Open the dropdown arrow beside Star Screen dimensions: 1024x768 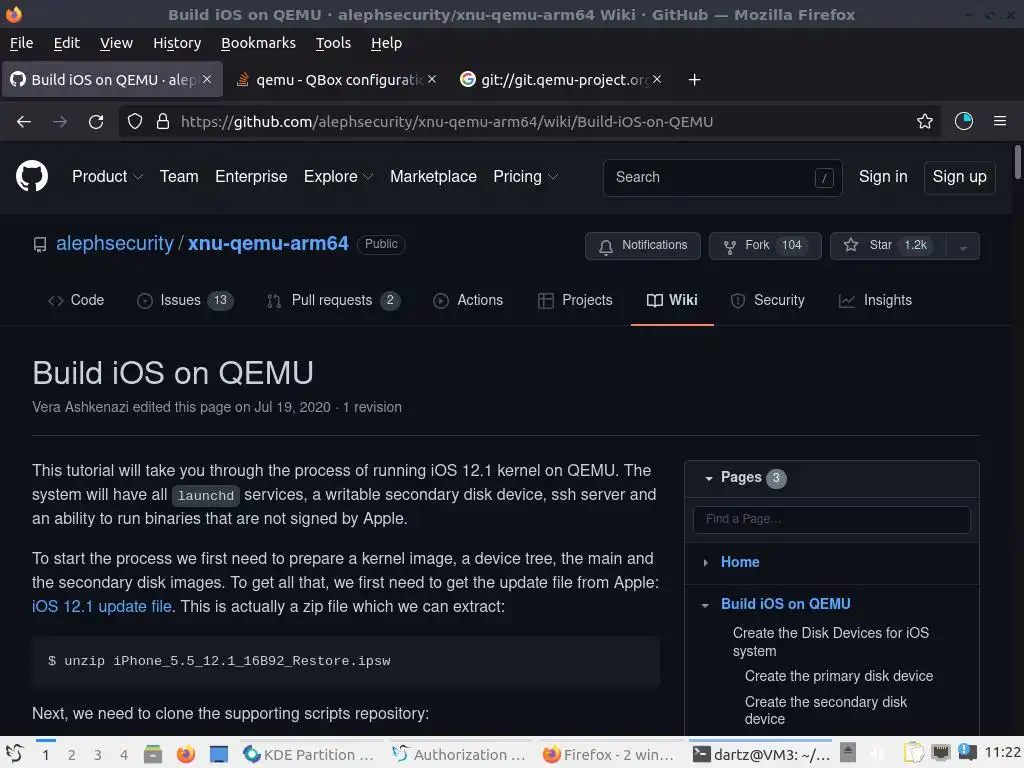coord(963,247)
